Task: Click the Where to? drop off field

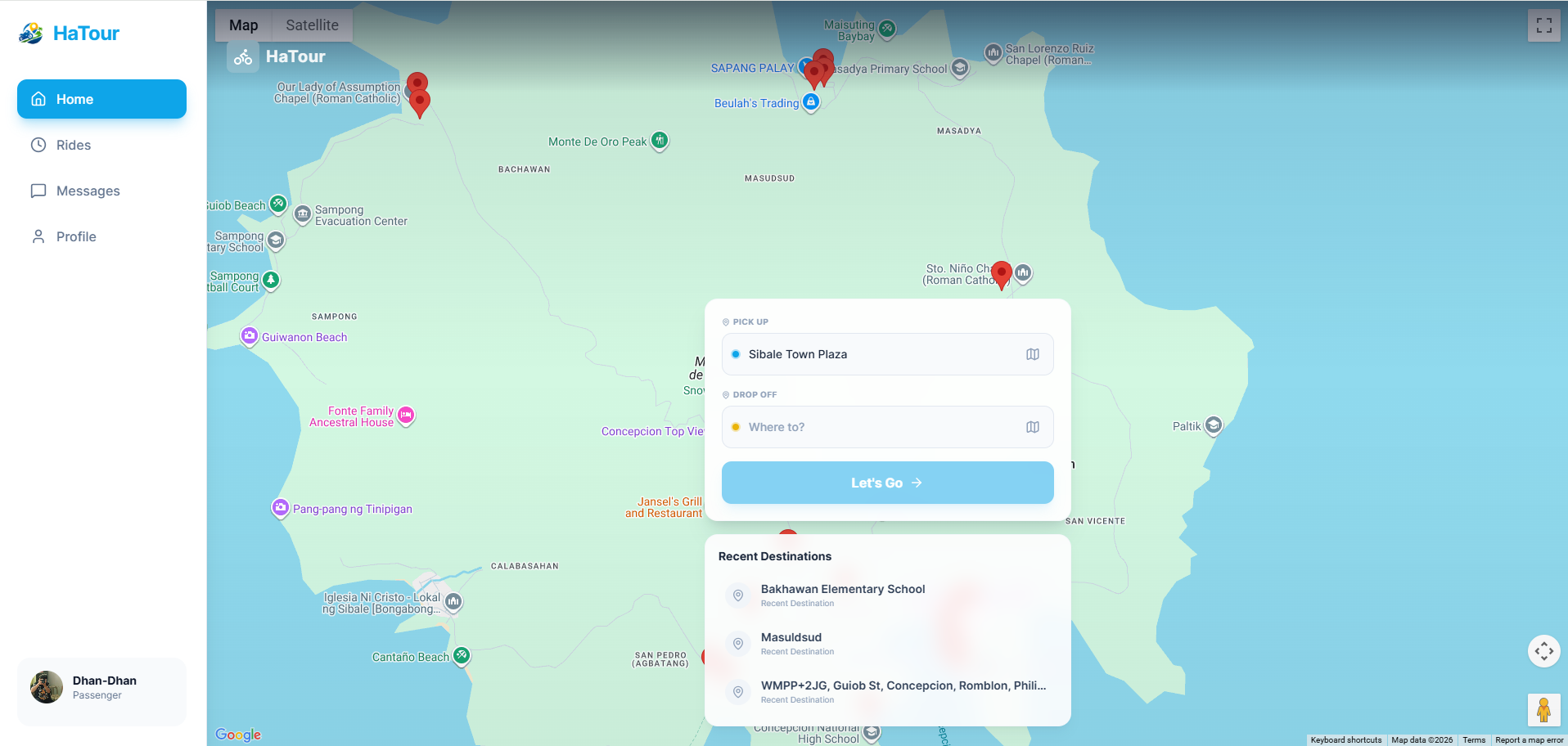Action: click(x=887, y=427)
